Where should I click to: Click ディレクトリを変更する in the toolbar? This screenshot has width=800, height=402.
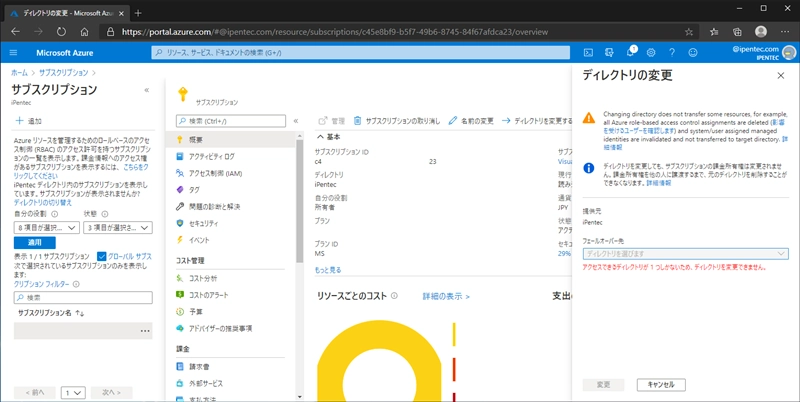click(x=537, y=121)
